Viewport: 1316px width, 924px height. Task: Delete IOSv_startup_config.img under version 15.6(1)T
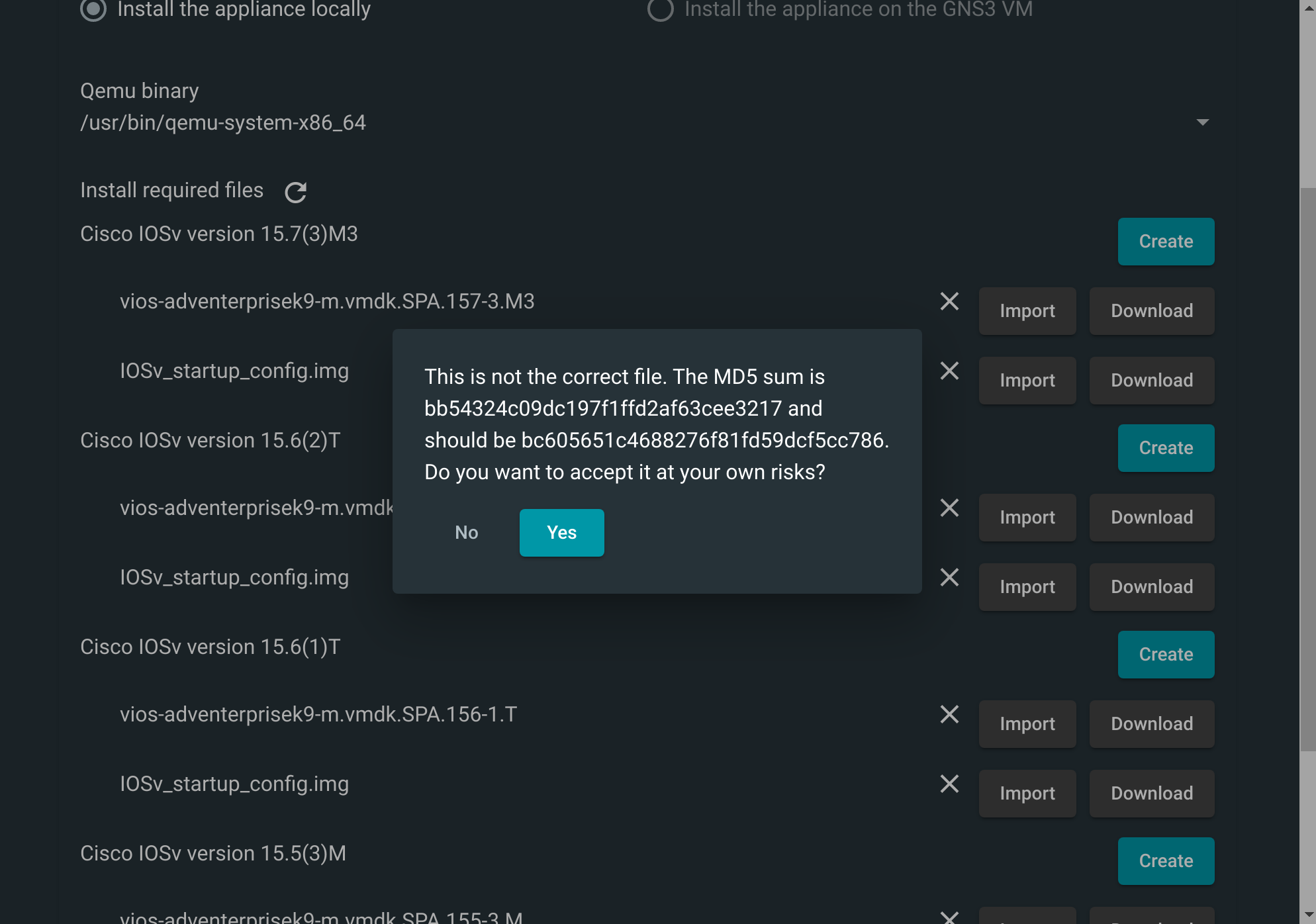(x=949, y=784)
